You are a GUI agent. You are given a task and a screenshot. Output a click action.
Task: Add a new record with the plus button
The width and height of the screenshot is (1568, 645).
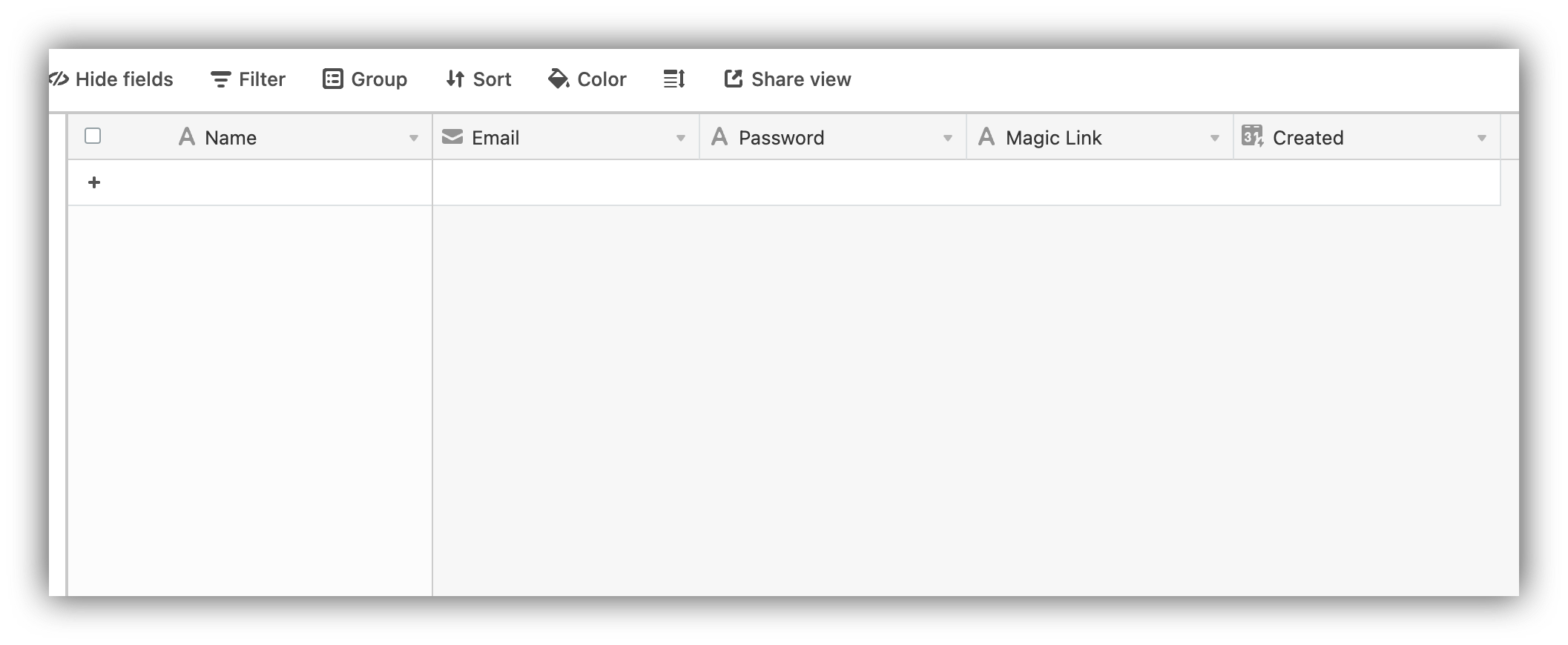pos(94,182)
